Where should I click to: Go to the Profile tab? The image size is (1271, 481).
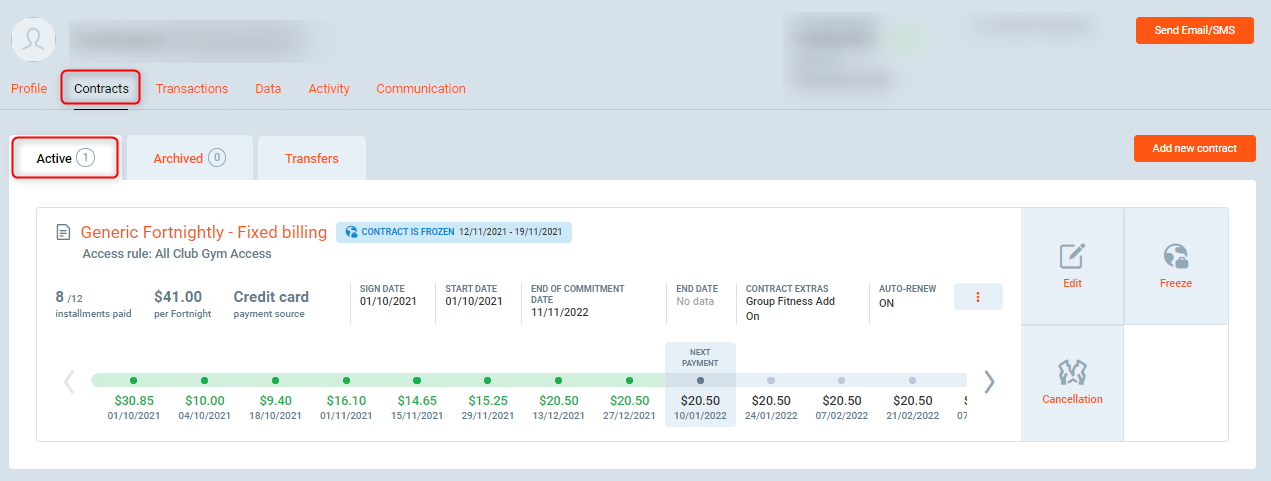pos(29,88)
